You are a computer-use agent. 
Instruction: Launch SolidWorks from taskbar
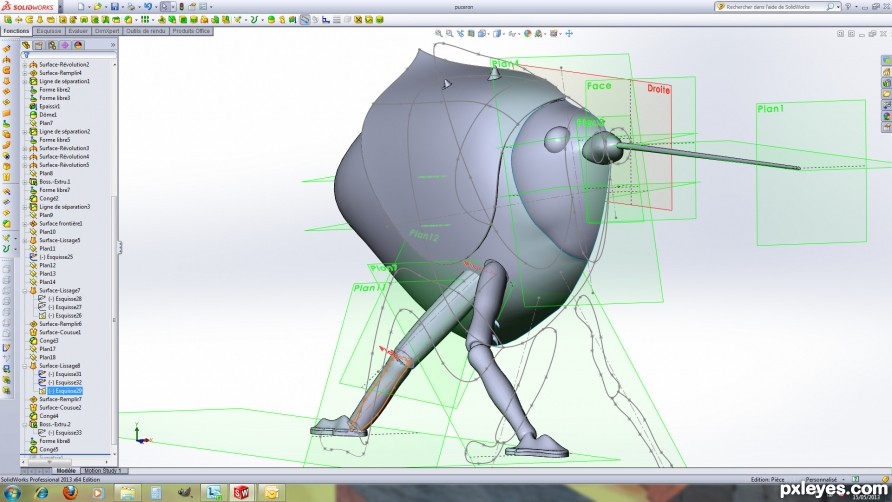(x=241, y=492)
